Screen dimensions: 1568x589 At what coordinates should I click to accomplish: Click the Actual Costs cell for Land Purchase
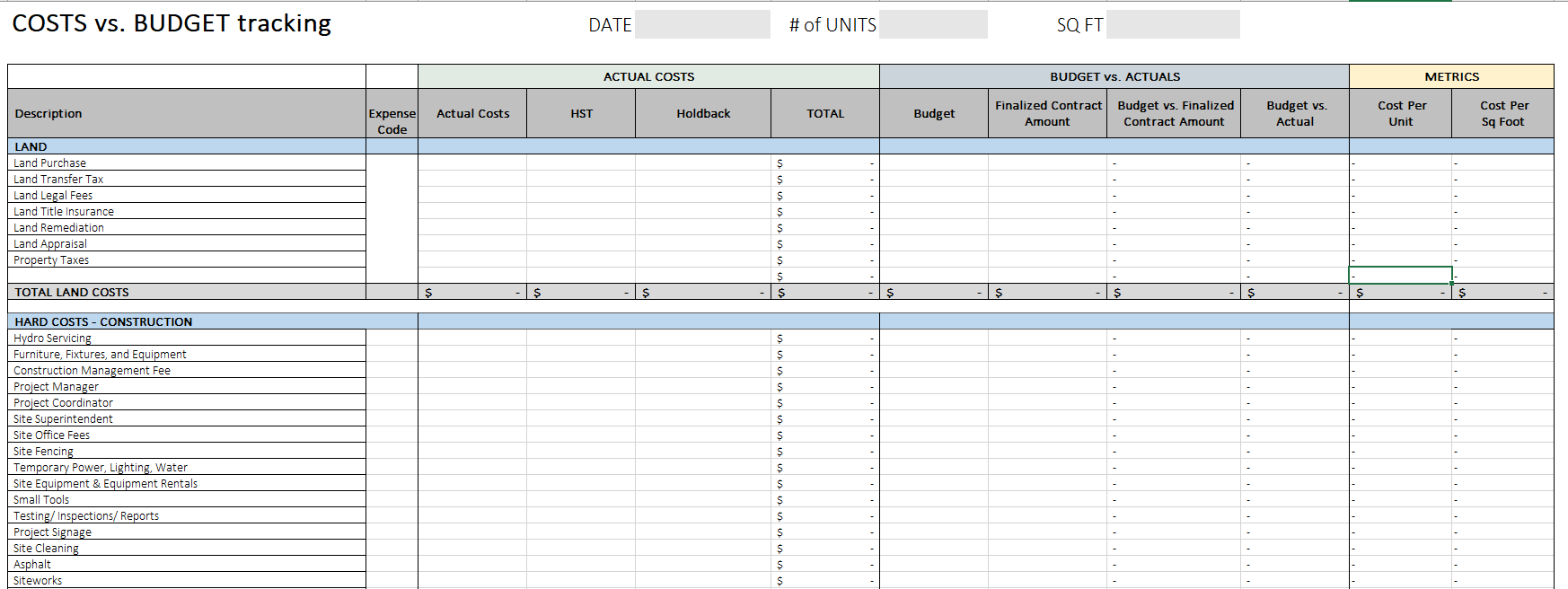tap(472, 163)
